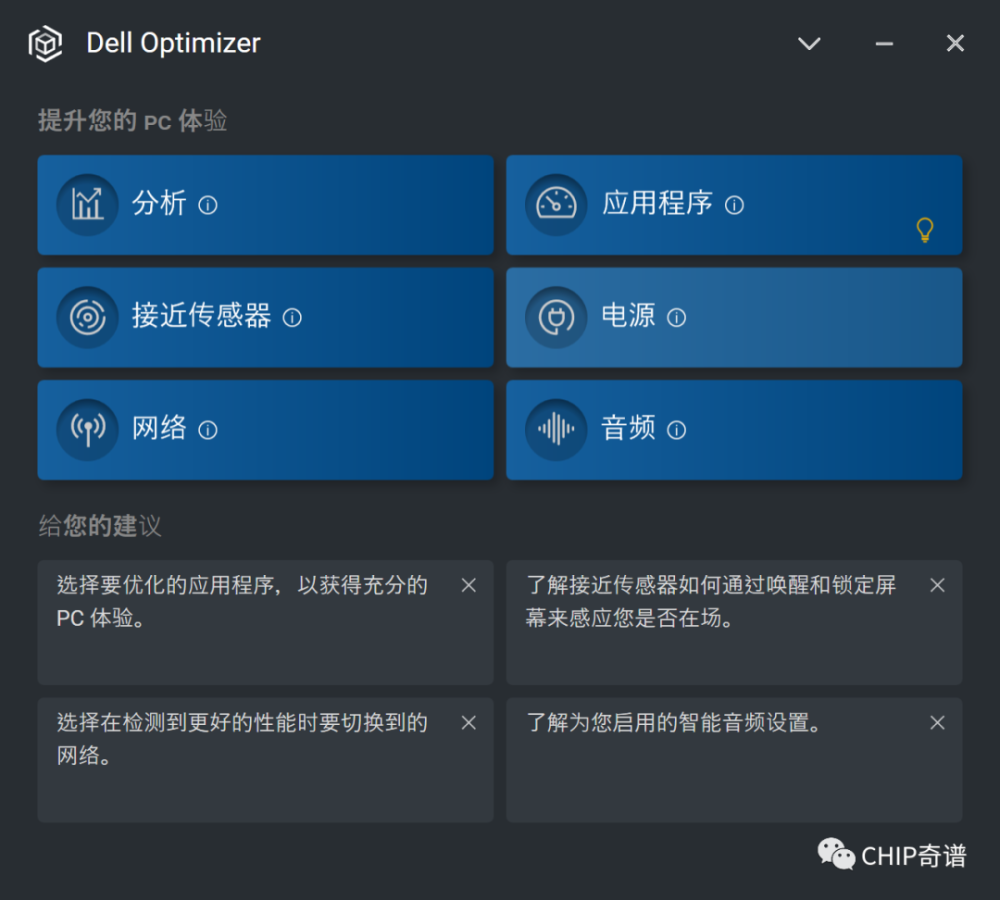Open info tooltip beside 电源
1000x900 pixels.
pyautogui.click(x=677, y=318)
